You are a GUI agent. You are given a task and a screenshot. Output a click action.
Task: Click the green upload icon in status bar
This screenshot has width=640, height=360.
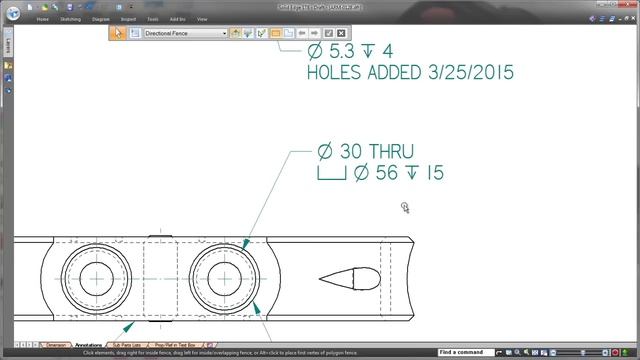pos(625,352)
